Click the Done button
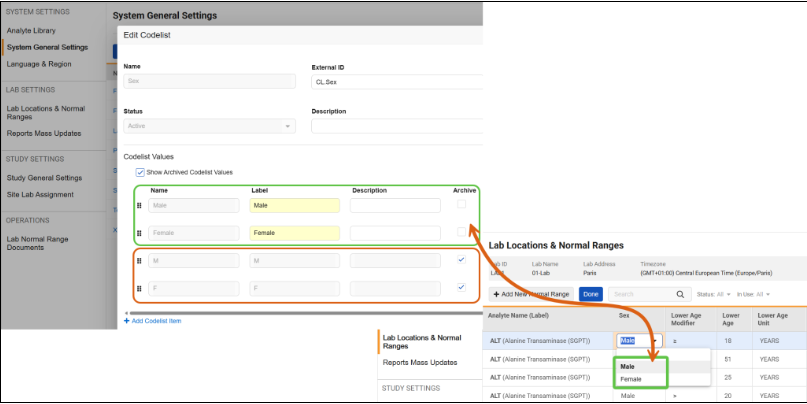 (591, 294)
